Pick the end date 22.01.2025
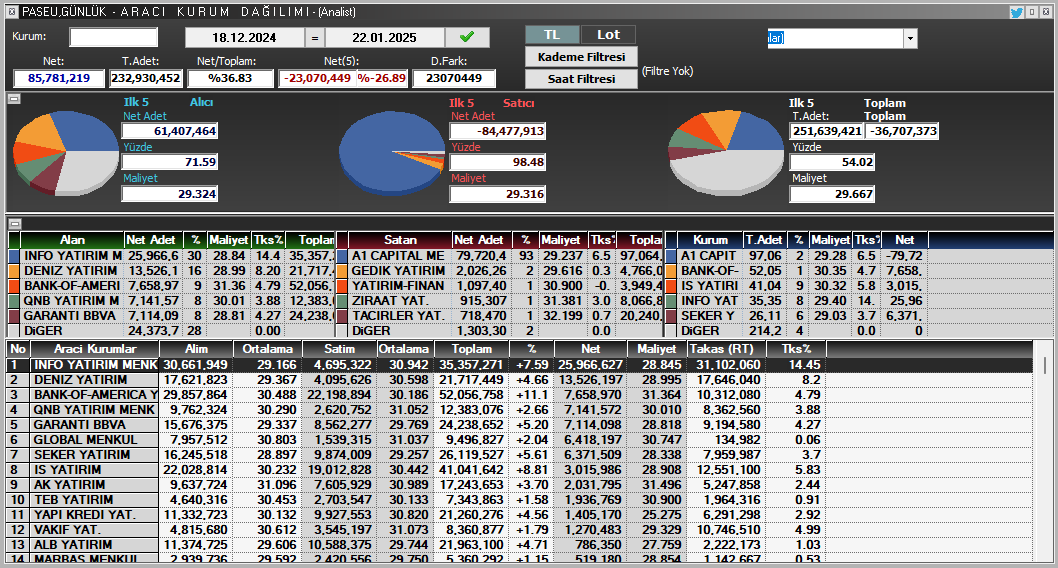This screenshot has width=1058, height=568. [385, 38]
